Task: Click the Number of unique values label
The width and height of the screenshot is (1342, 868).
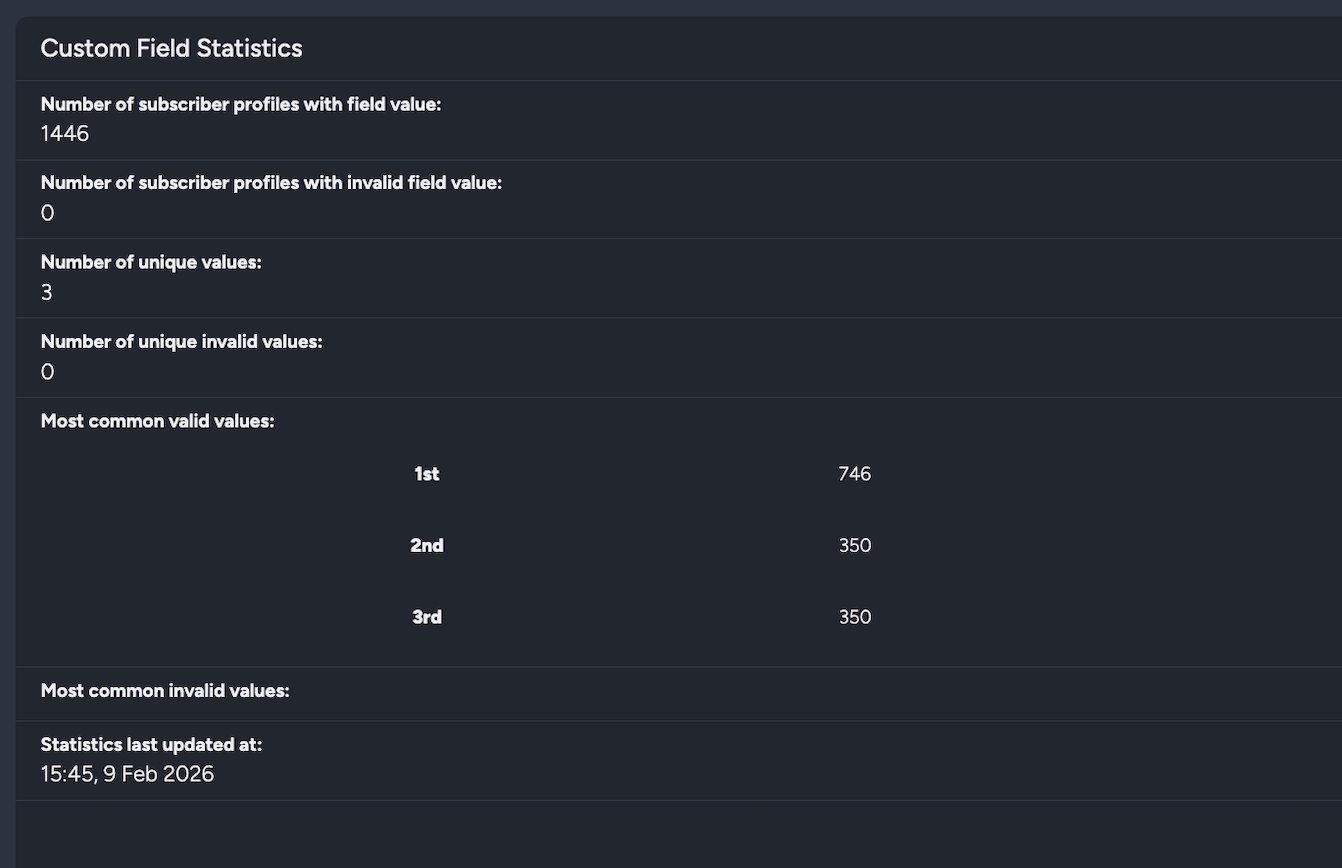Action: coord(150,262)
